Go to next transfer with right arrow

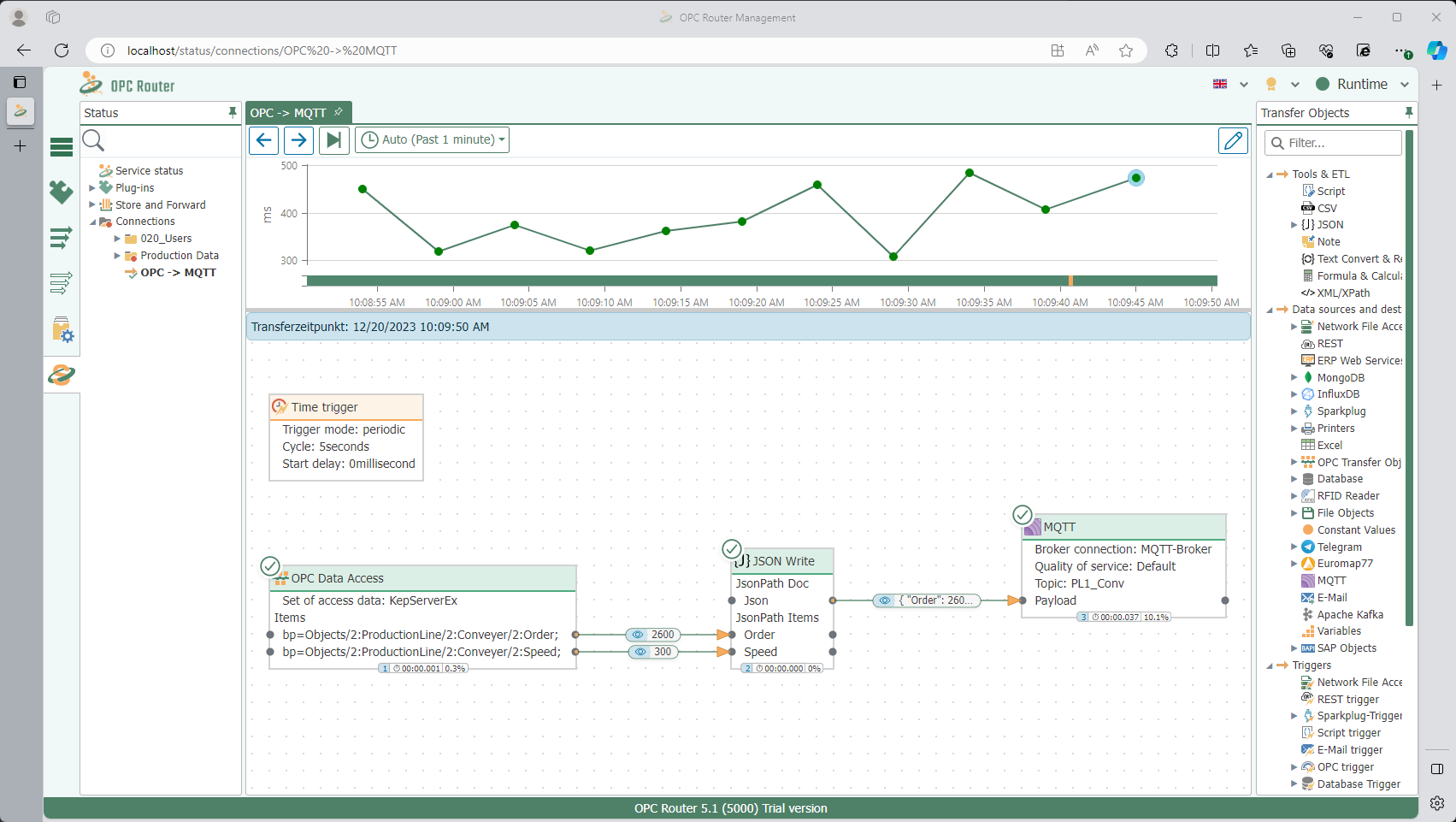[298, 139]
